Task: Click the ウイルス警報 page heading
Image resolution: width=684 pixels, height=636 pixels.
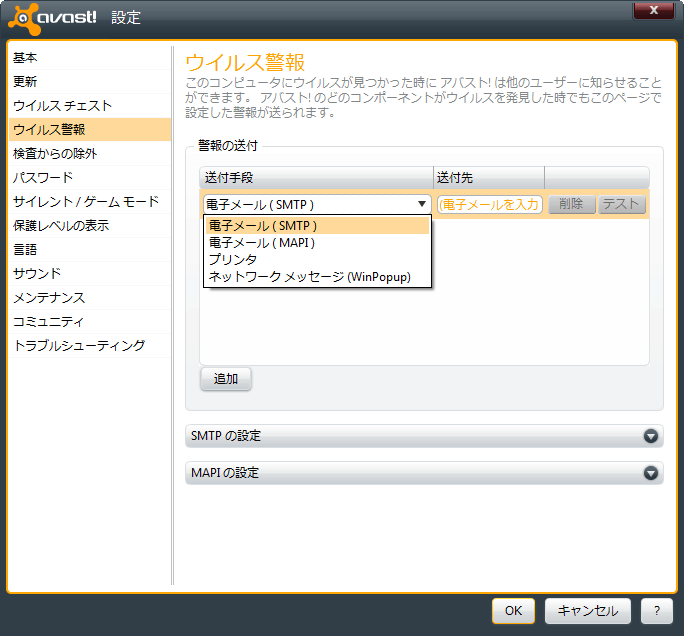Action: [245, 62]
